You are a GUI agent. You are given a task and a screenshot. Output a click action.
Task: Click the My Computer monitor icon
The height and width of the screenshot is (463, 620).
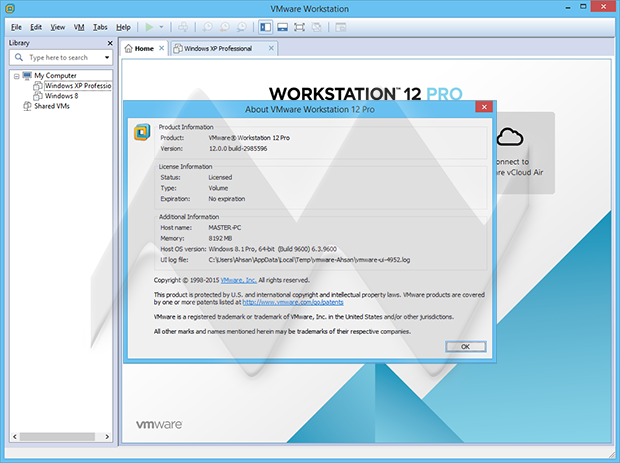tap(27, 75)
